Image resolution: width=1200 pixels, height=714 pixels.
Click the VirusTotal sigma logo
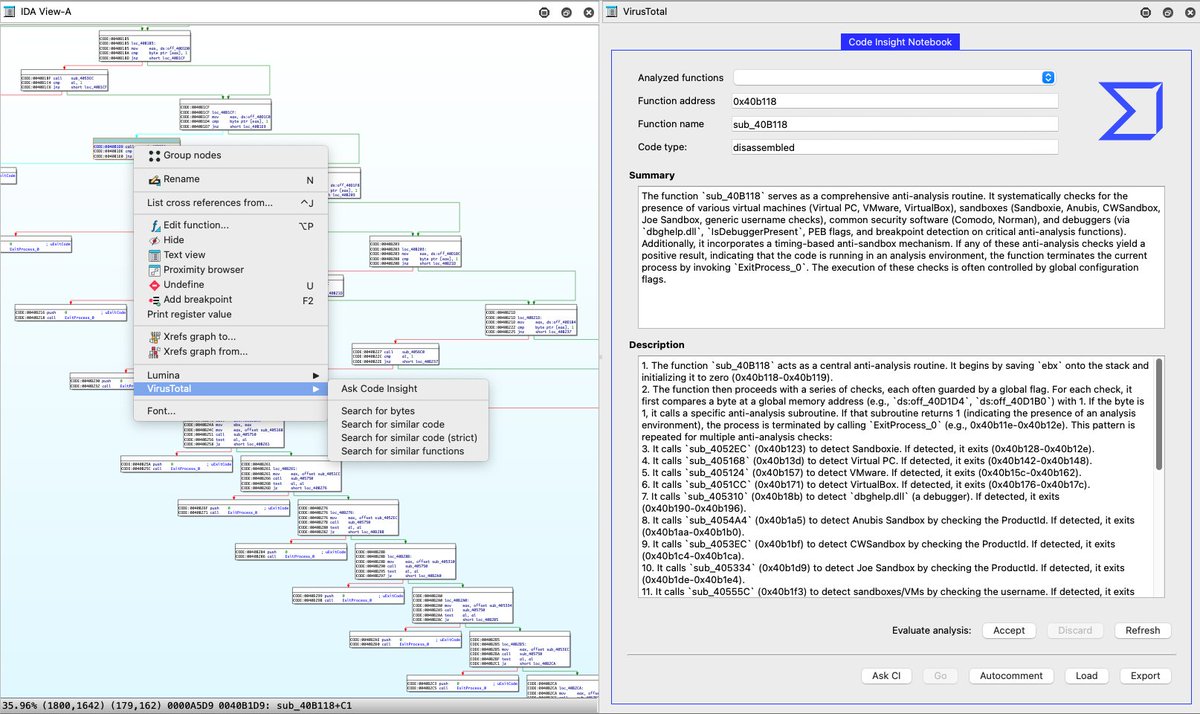pyautogui.click(x=1129, y=111)
